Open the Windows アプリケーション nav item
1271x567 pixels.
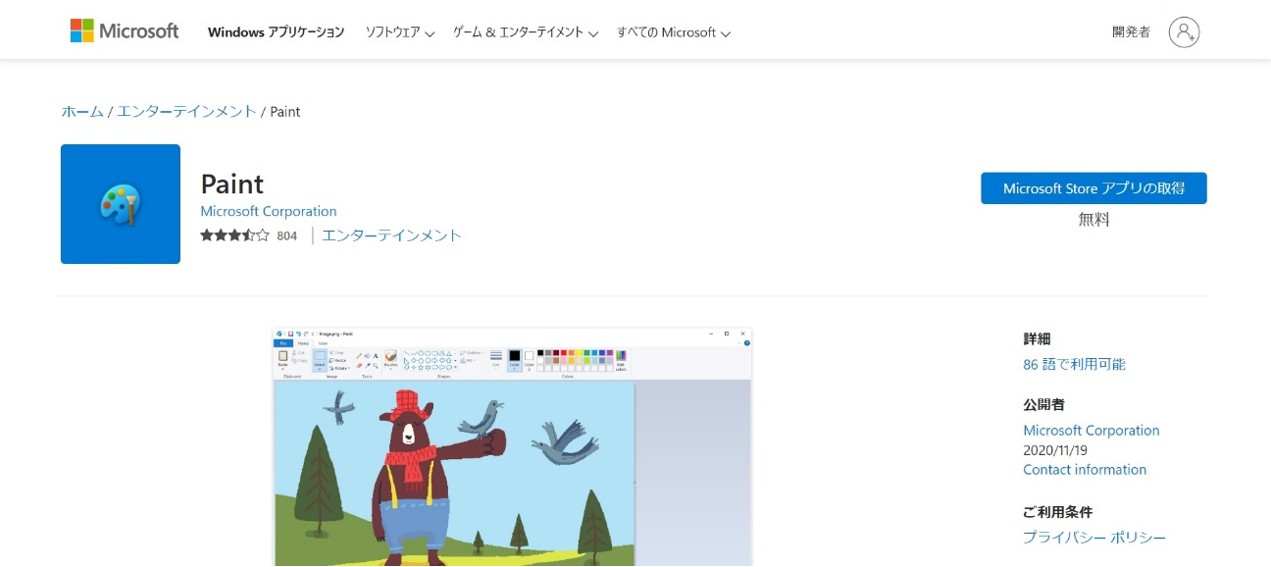pos(276,32)
